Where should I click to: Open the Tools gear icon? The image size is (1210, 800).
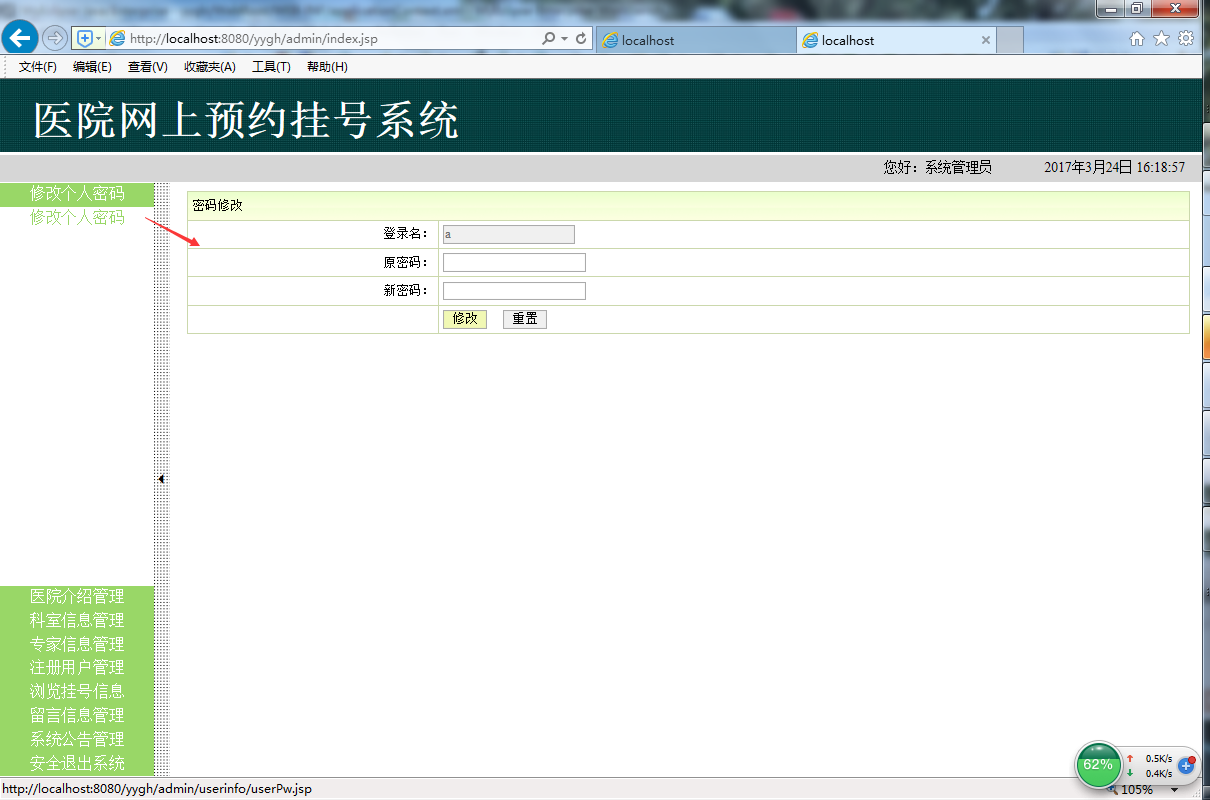[1186, 38]
